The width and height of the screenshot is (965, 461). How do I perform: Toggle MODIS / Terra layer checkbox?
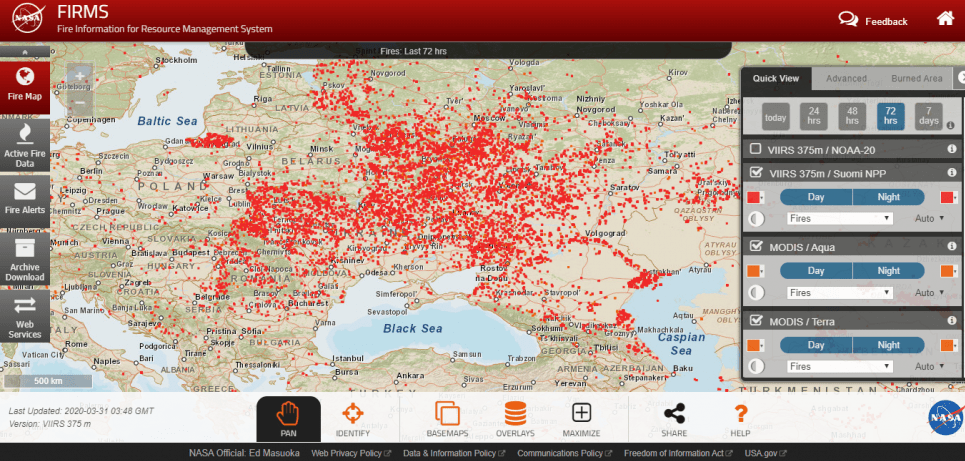click(757, 321)
